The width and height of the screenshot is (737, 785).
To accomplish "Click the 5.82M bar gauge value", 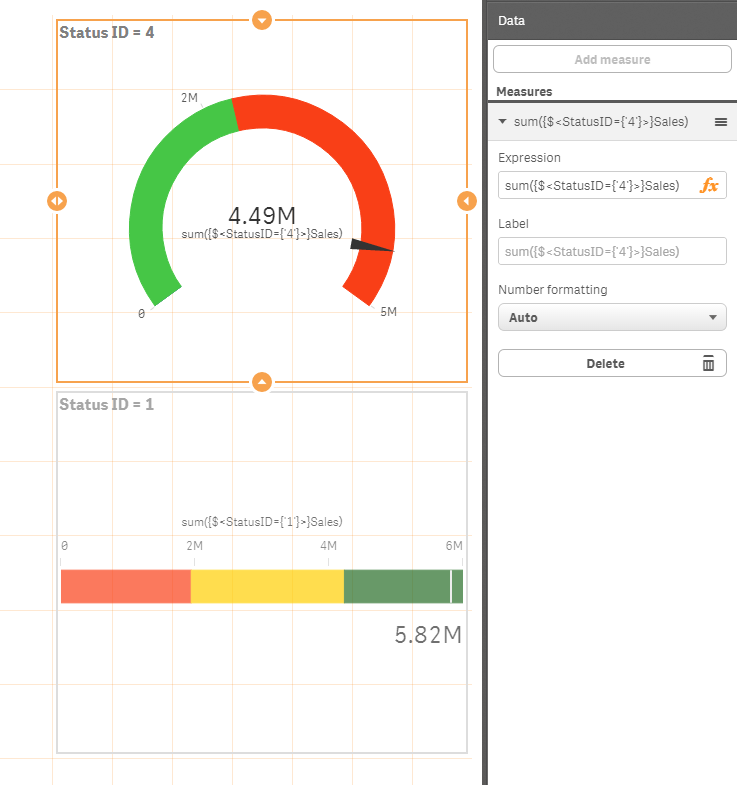I will pyautogui.click(x=428, y=635).
